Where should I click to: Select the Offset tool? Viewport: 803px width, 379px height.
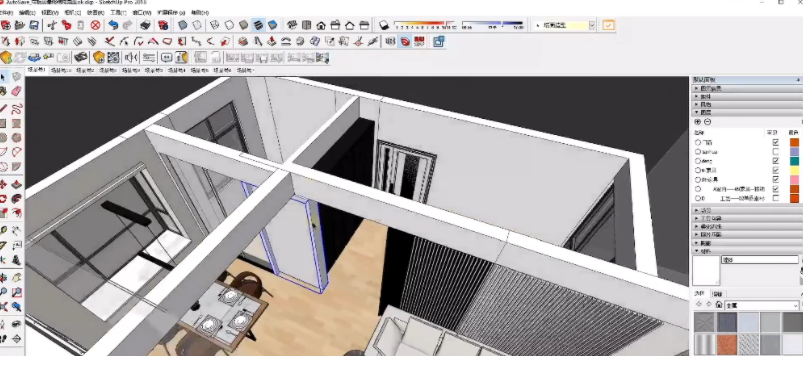pyautogui.click(x=16, y=213)
